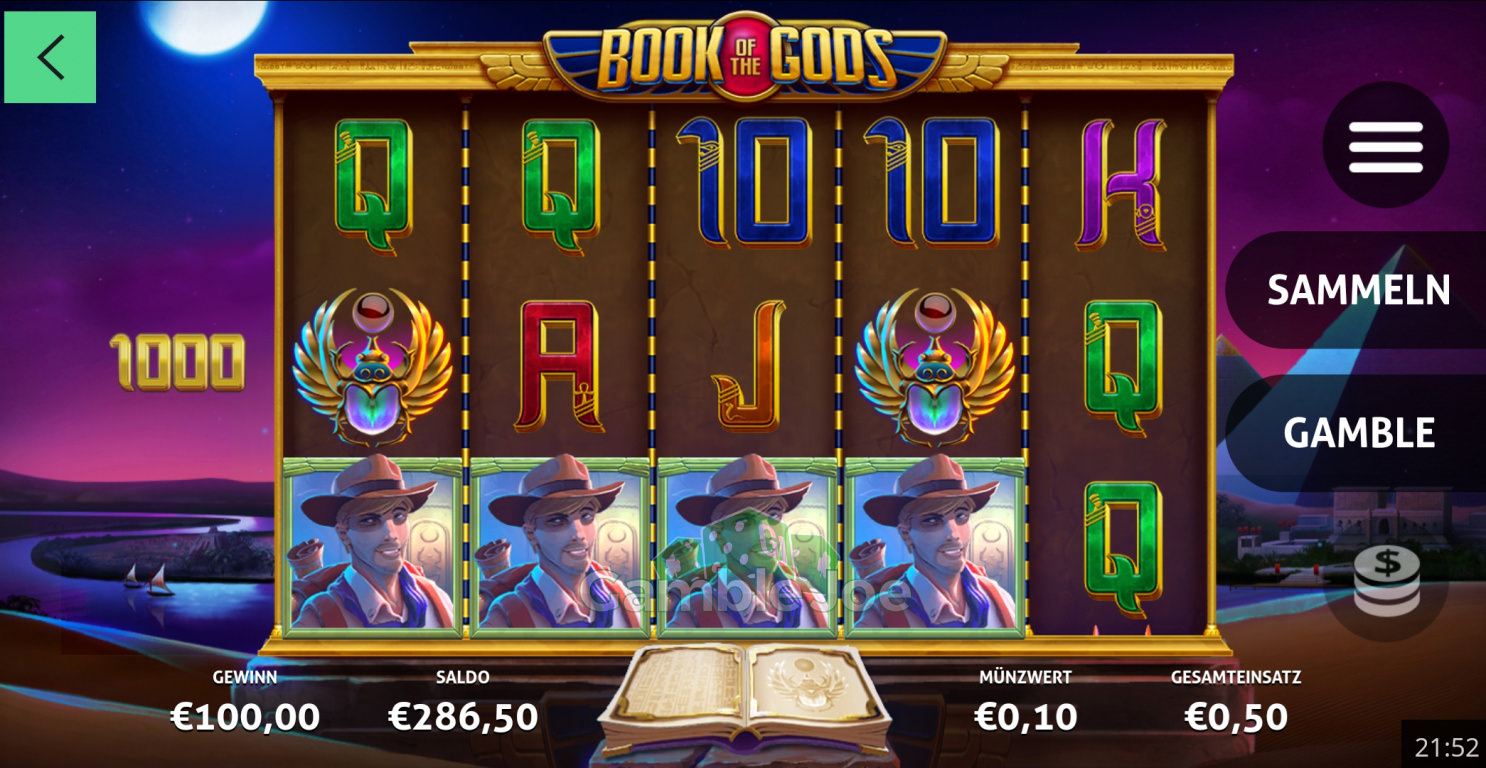This screenshot has height=768, width=1486.
Task: Select the scarab symbol on reel one
Action: [x=372, y=367]
